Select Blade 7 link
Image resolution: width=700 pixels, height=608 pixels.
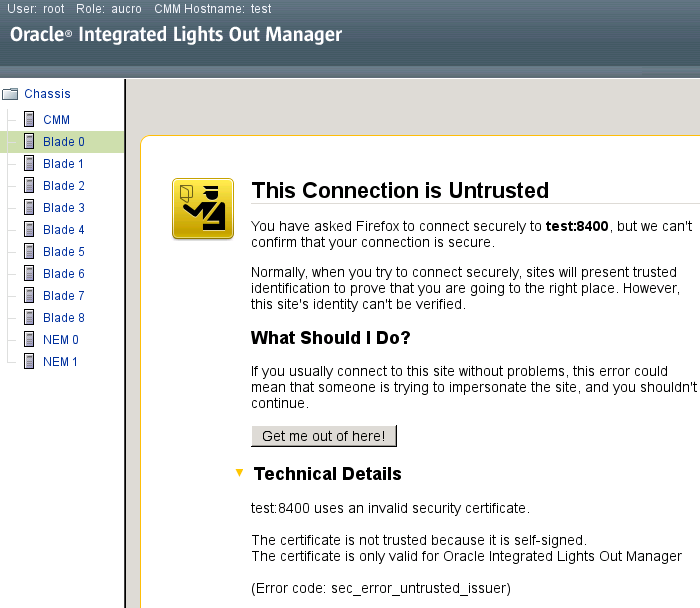tap(64, 296)
